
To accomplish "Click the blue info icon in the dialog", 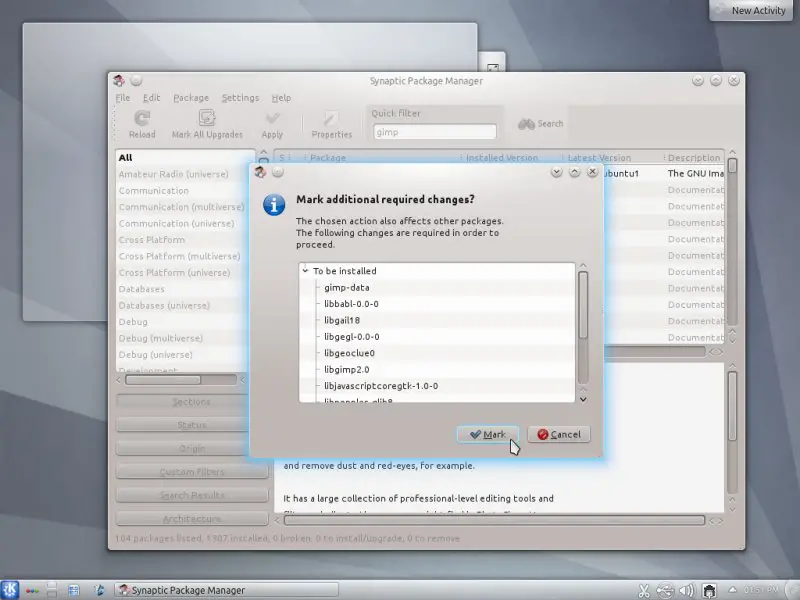I will click(274, 205).
